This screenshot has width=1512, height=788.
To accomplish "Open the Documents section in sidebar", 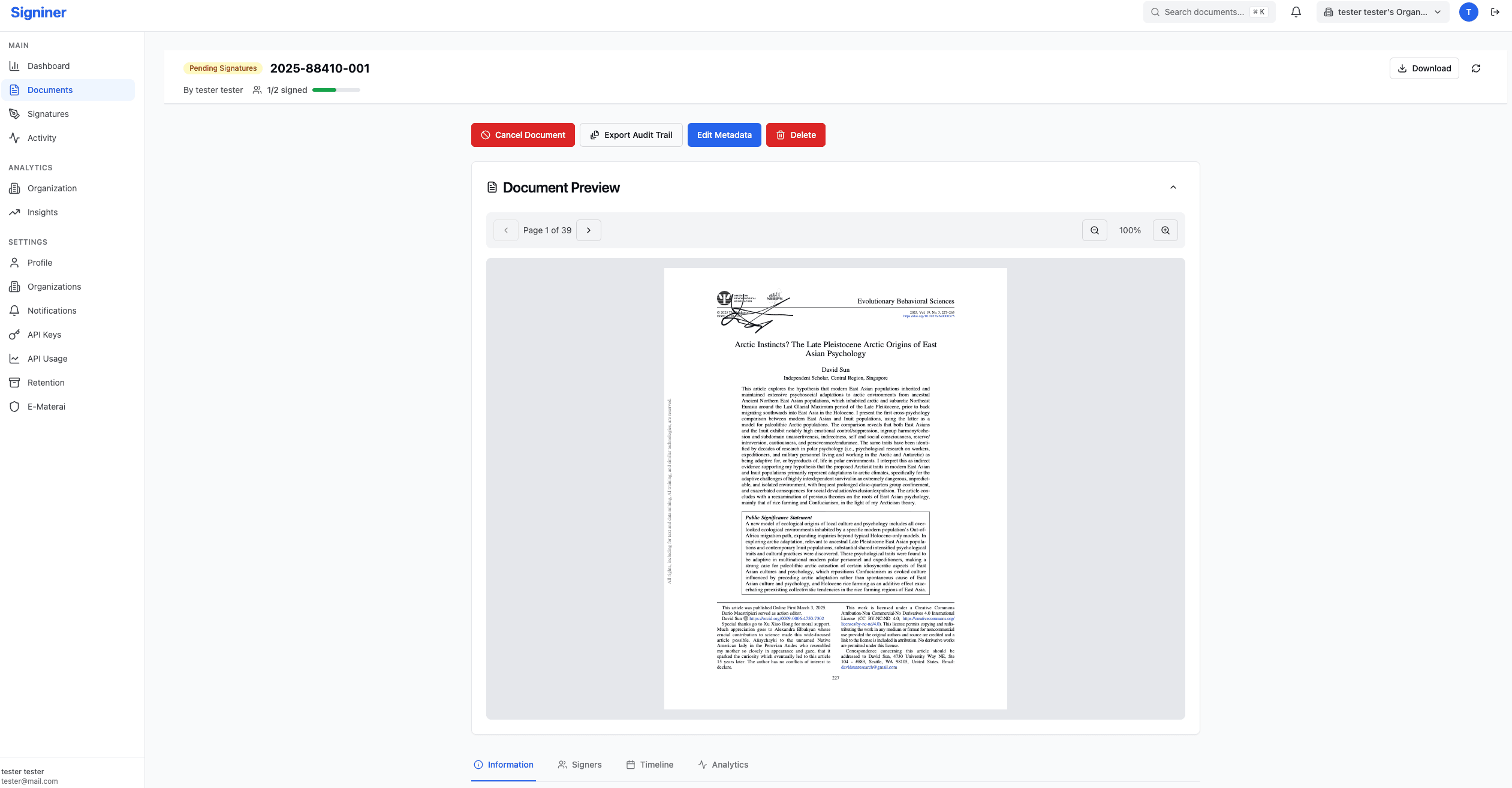I will coord(50,89).
